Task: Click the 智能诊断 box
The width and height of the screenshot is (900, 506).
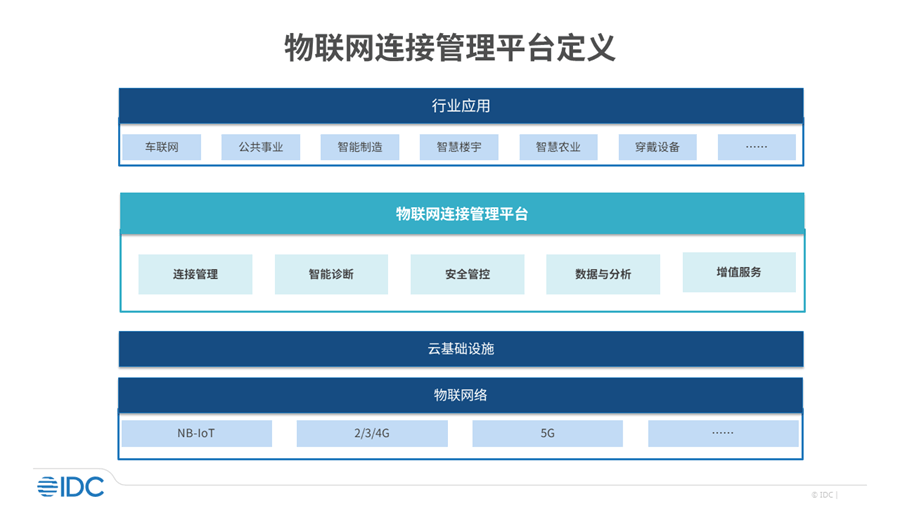Action: pos(331,274)
